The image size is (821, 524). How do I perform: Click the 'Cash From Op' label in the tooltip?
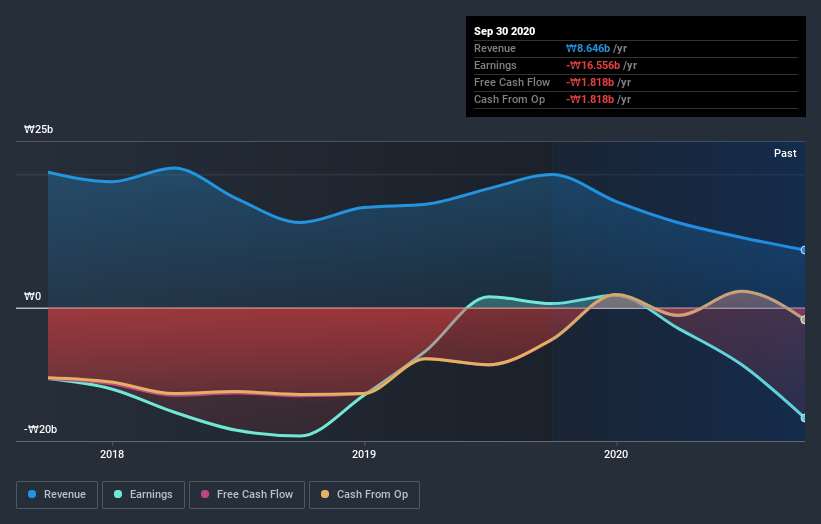click(509, 99)
